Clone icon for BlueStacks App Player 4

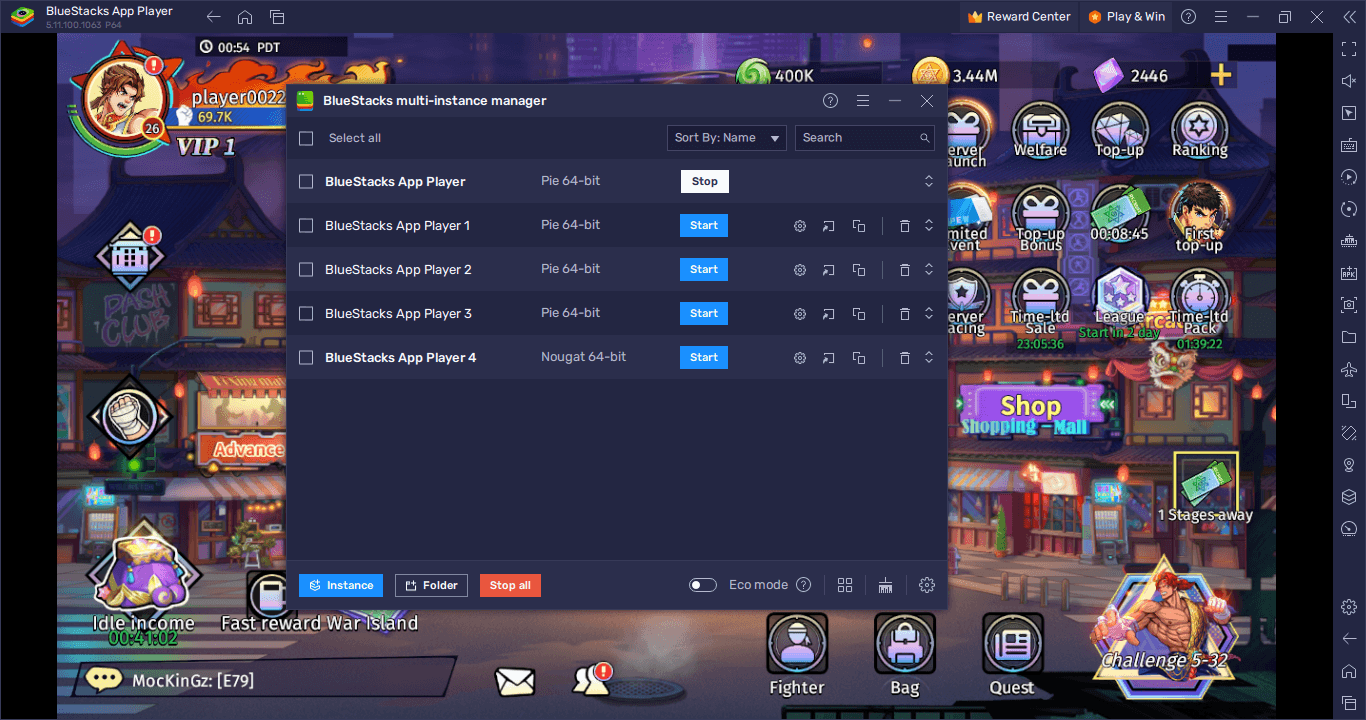858,358
